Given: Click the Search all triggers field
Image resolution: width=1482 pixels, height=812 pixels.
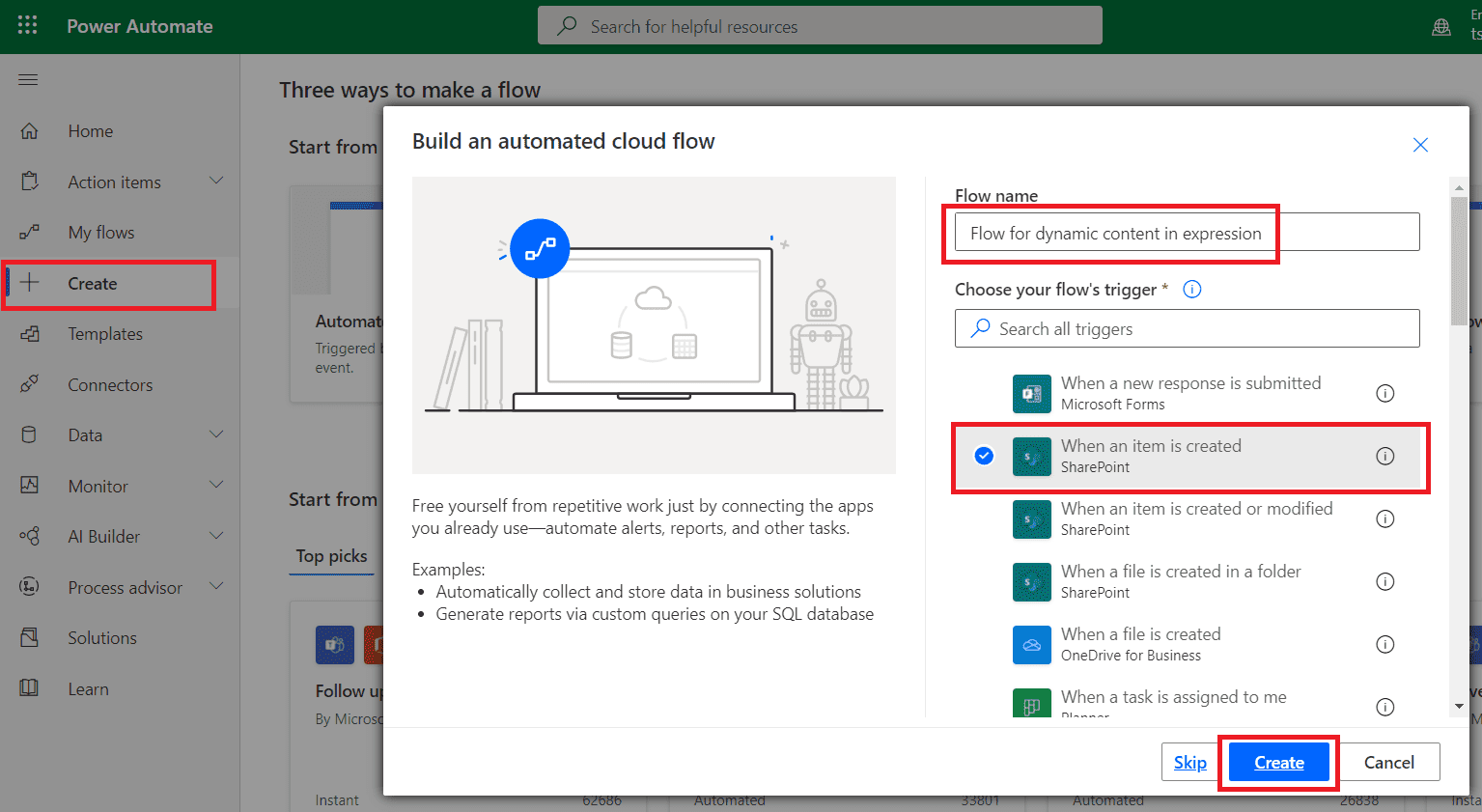Looking at the screenshot, I should click(x=1187, y=328).
